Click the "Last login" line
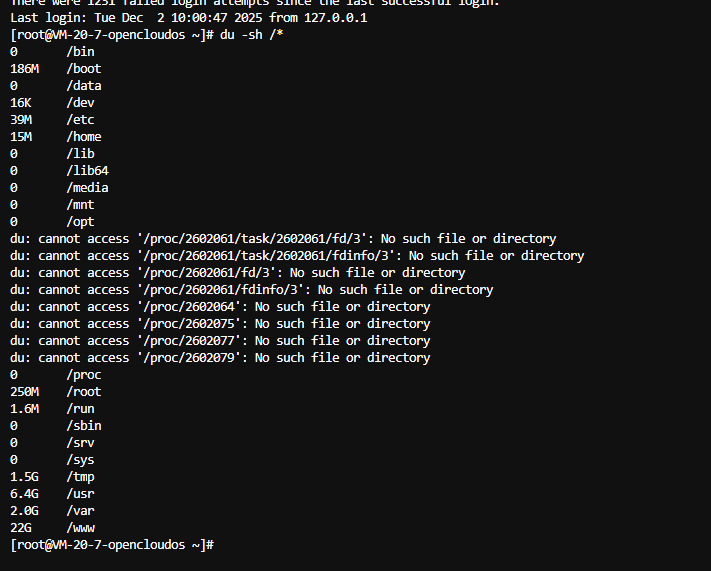The height and width of the screenshot is (571, 711). (188, 18)
